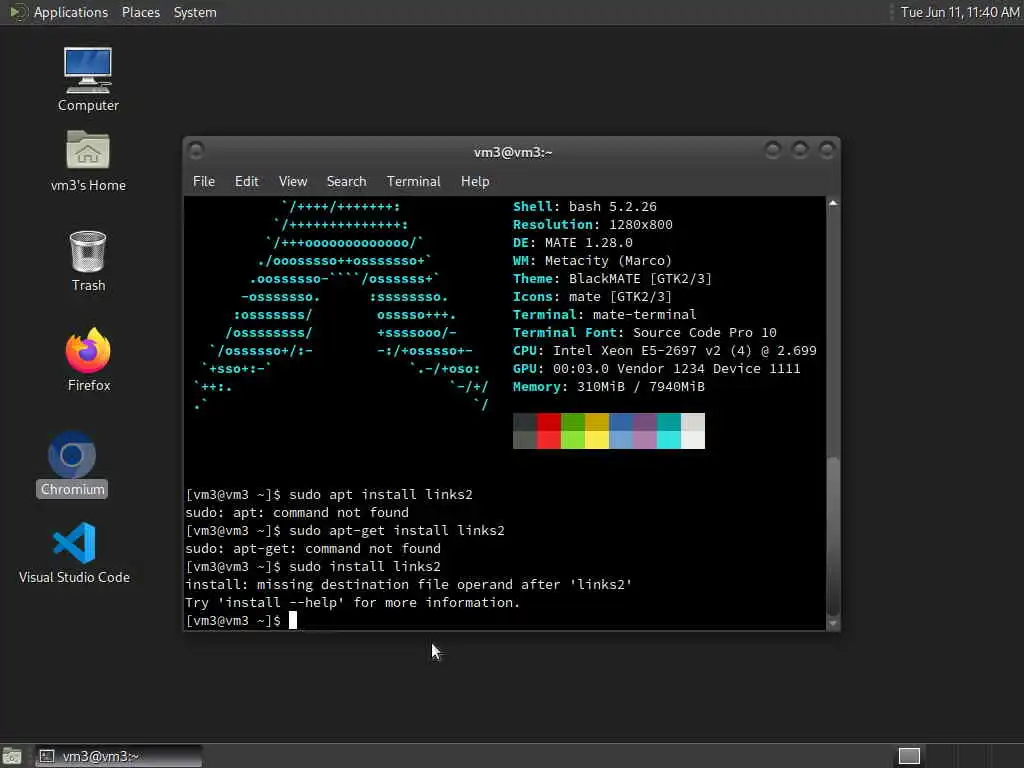
Task: Select the Trash desktop icon
Action: (88, 261)
